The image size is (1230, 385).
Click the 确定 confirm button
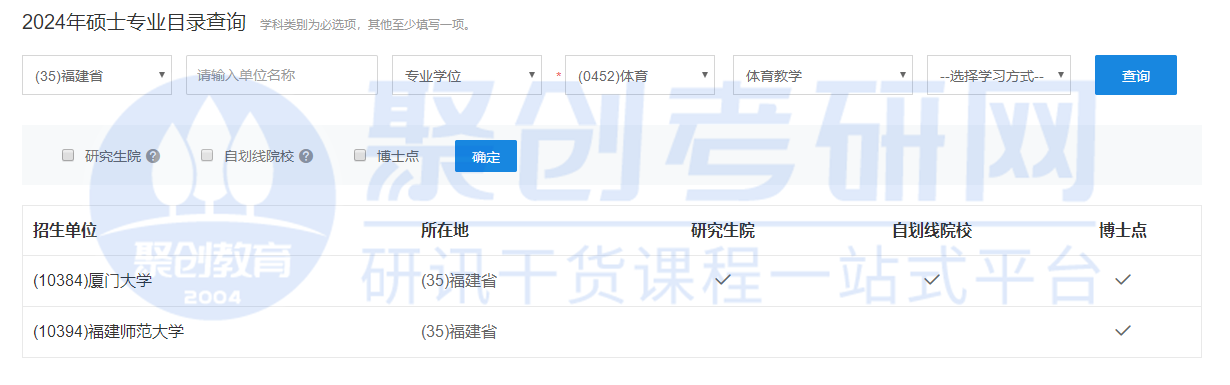click(x=486, y=156)
